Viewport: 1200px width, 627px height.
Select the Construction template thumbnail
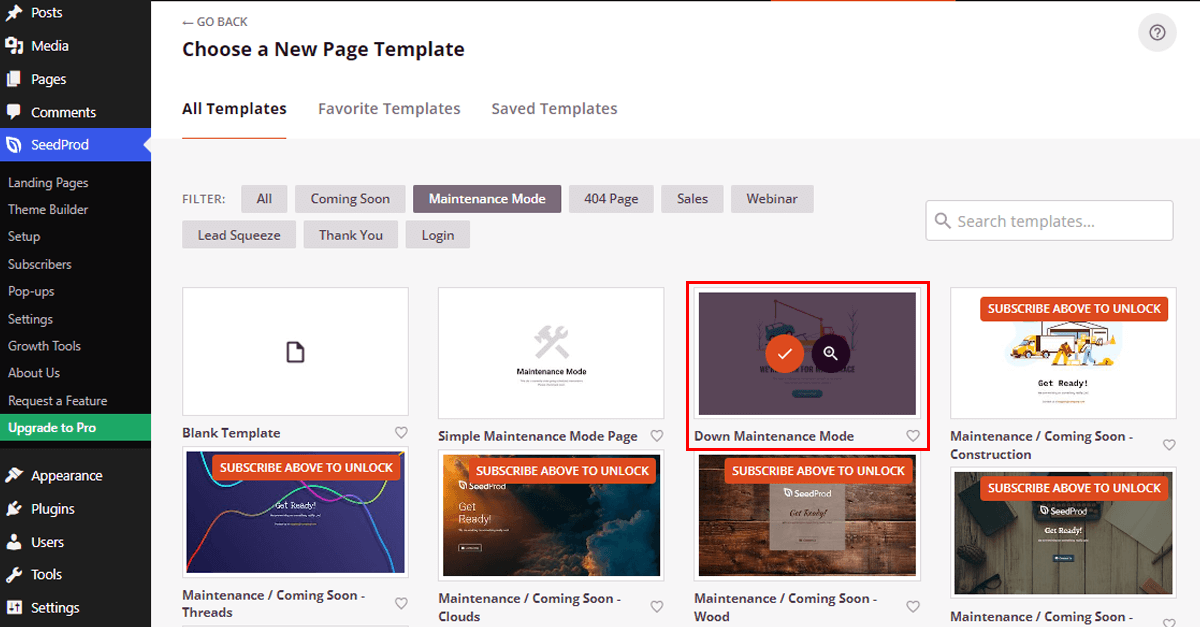click(1063, 353)
